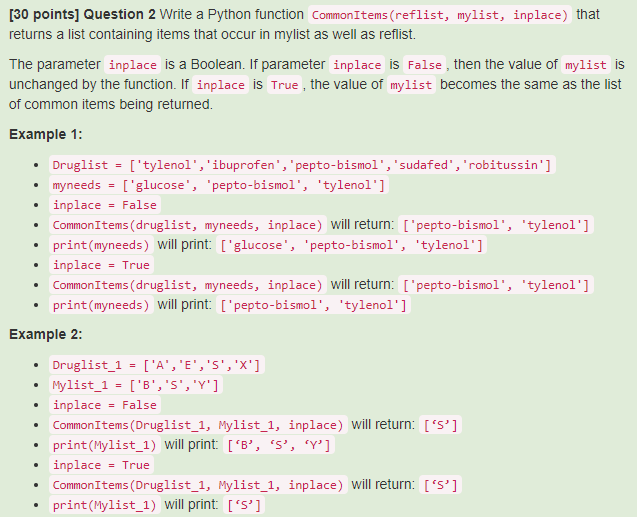
Task: Click the returned '['pepto-bismol', 'tylenol']' after the first will return
Action: point(496,225)
